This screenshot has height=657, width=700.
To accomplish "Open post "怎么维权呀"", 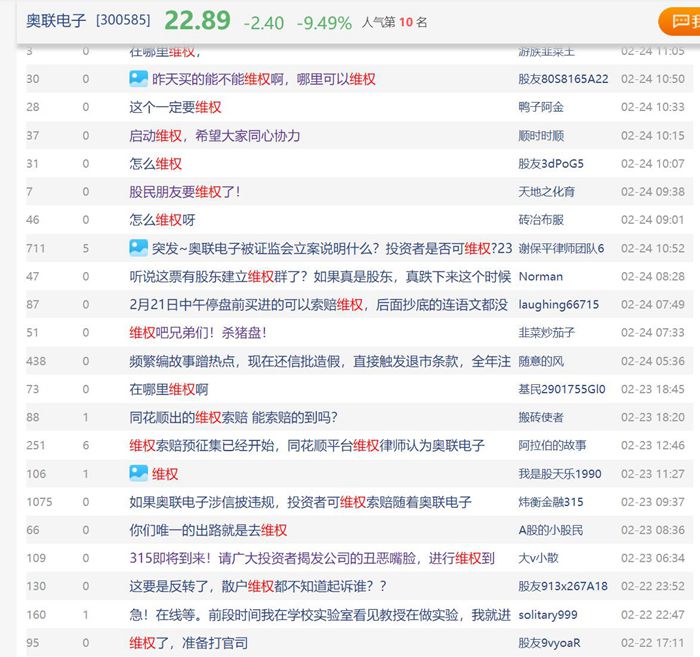I will coord(162,220).
